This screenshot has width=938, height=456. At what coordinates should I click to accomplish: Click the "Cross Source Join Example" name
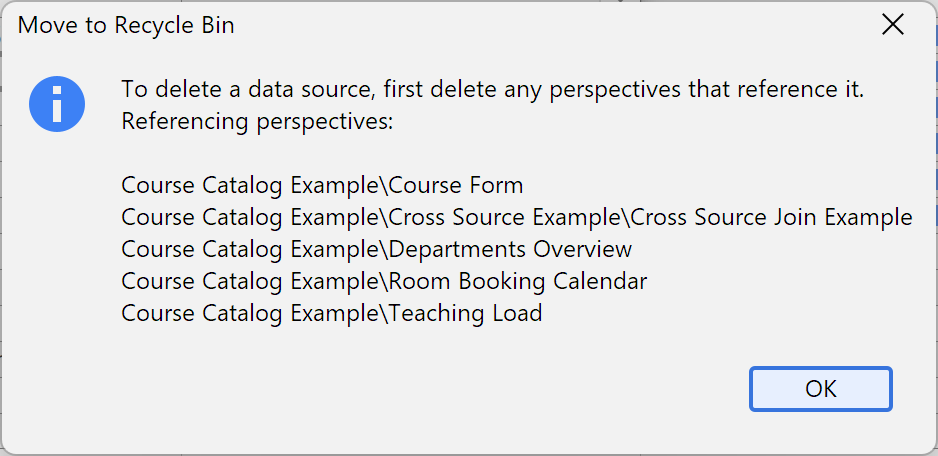(x=772, y=217)
